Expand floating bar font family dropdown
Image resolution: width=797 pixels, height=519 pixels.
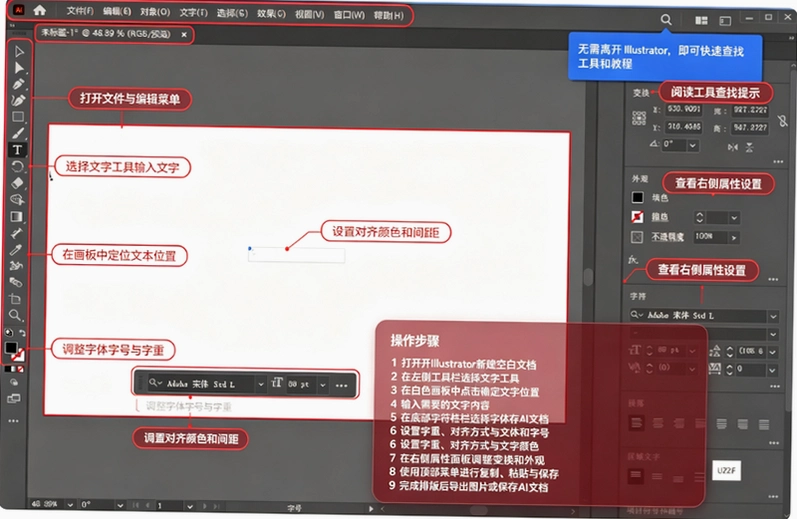click(261, 384)
